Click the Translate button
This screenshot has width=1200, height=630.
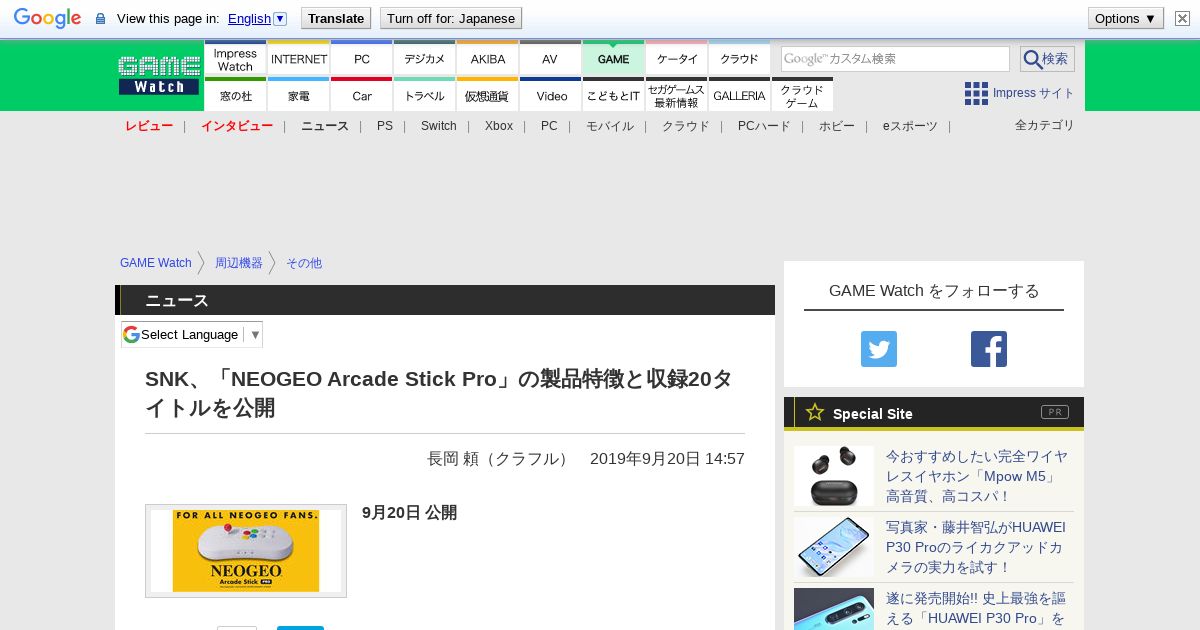point(336,18)
